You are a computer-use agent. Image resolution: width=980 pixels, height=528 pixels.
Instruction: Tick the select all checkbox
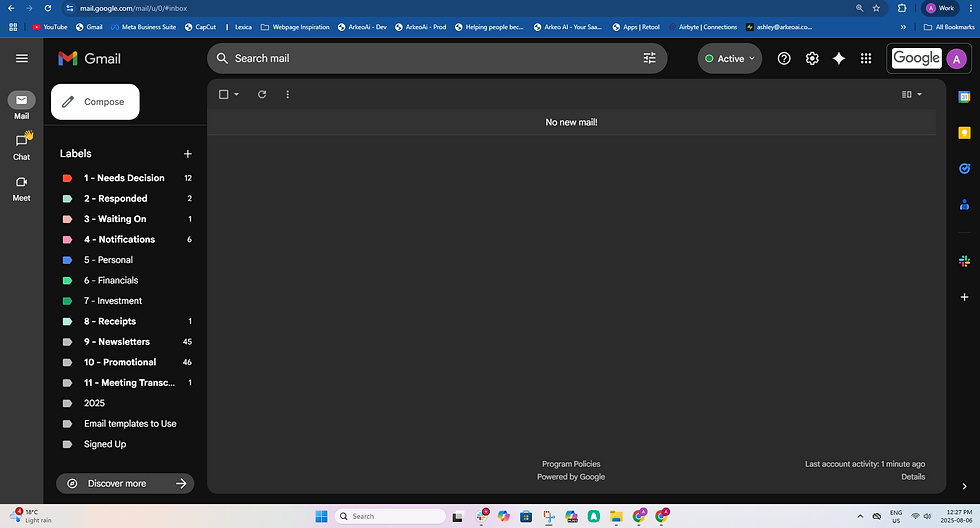coord(223,94)
